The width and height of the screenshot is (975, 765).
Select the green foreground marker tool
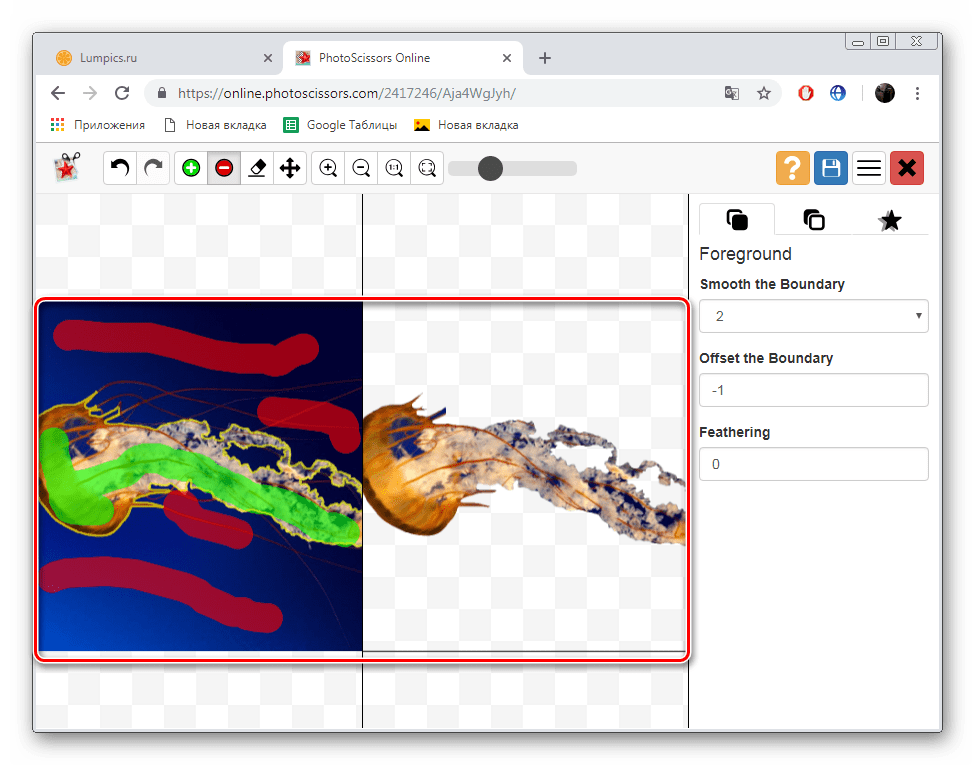(191, 168)
